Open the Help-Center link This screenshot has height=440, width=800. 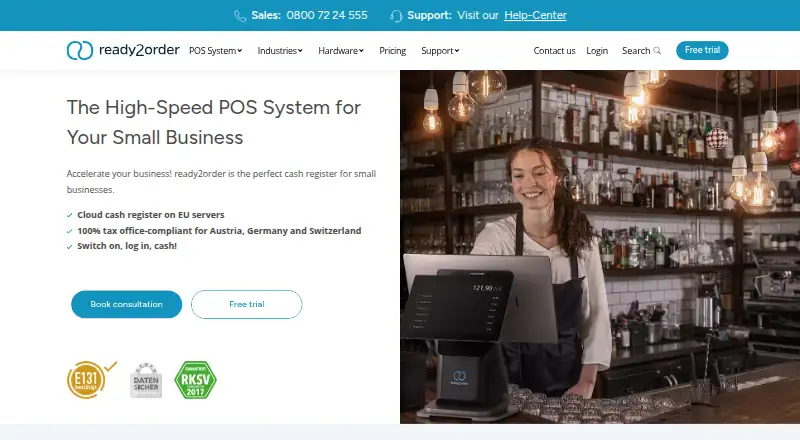535,15
